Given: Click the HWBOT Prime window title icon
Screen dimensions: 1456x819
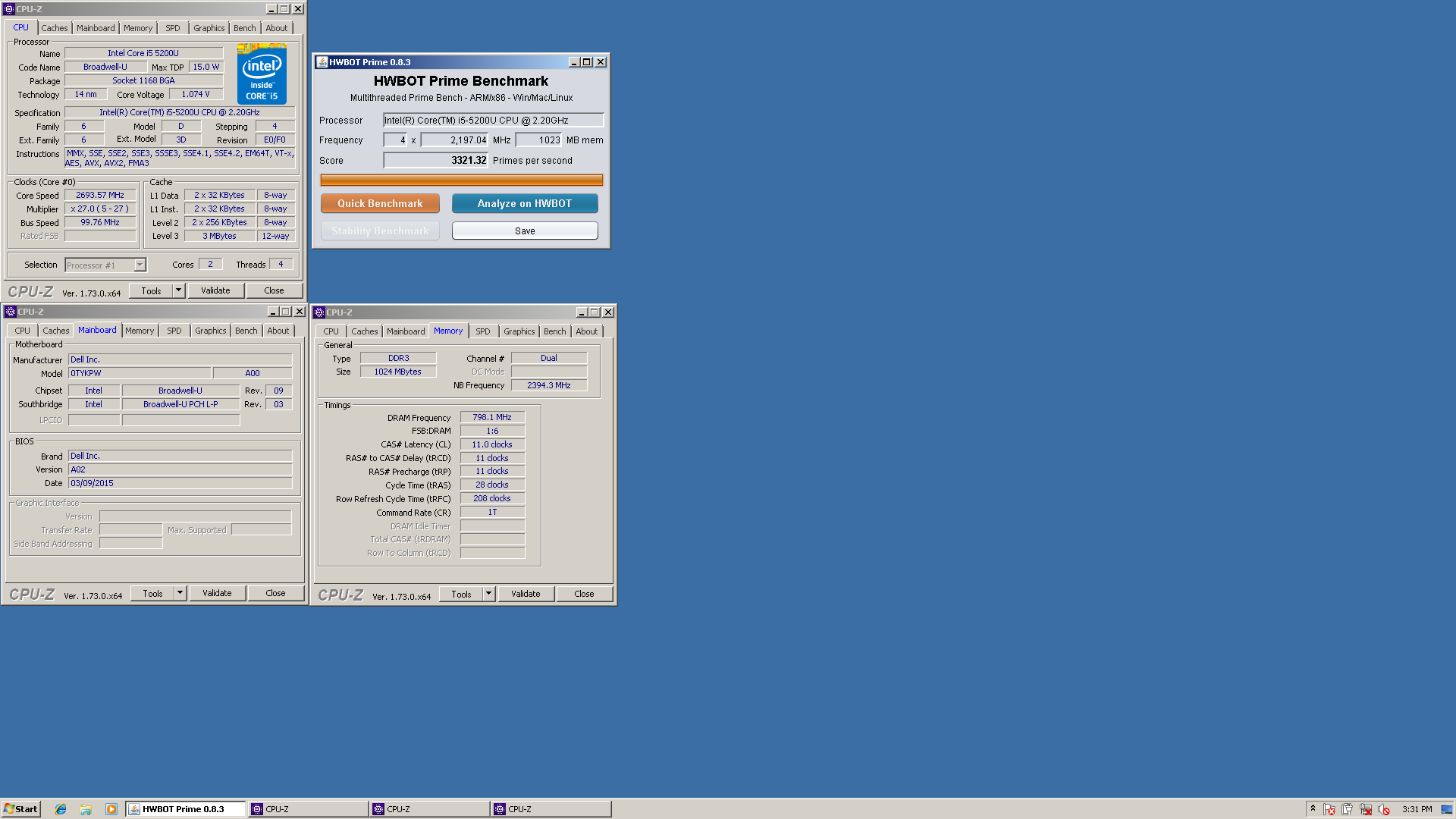Looking at the screenshot, I should click(x=322, y=62).
